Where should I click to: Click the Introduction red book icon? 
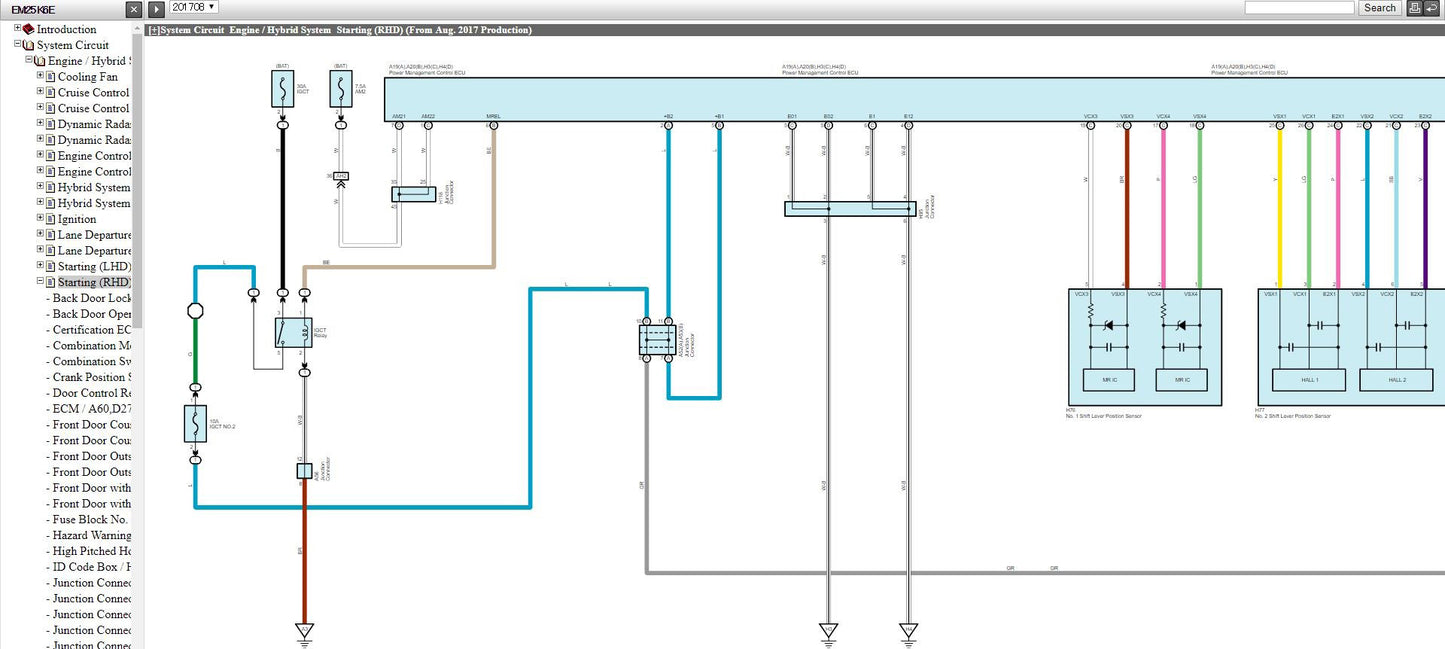[28, 29]
